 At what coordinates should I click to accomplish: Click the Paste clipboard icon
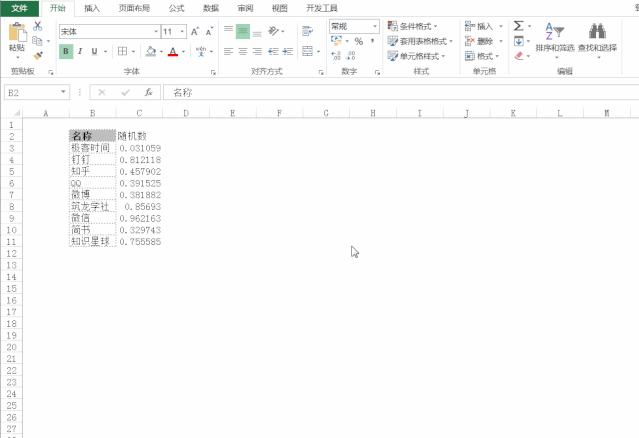pos(17,33)
